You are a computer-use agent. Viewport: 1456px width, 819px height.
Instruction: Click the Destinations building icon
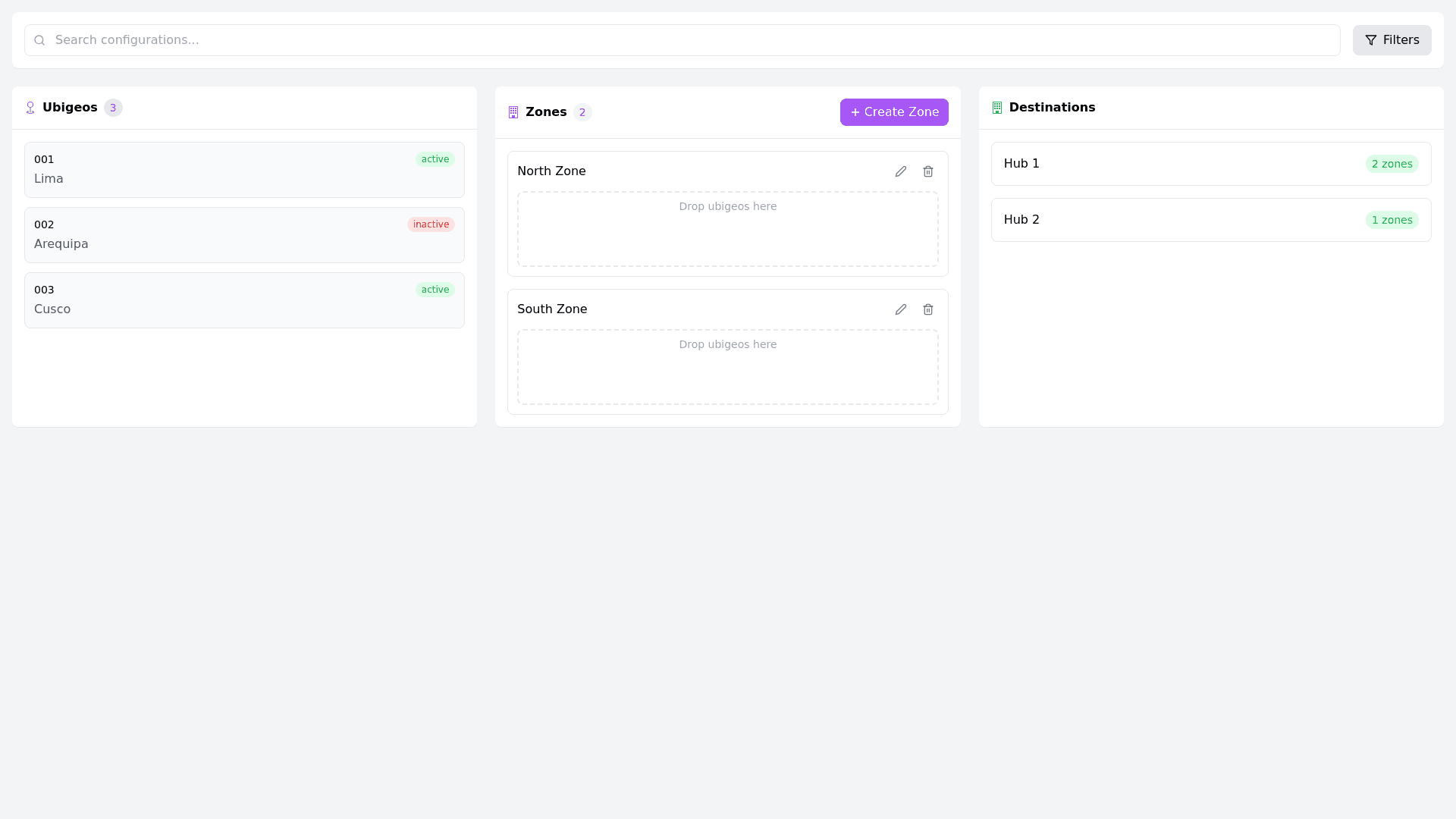click(x=997, y=108)
